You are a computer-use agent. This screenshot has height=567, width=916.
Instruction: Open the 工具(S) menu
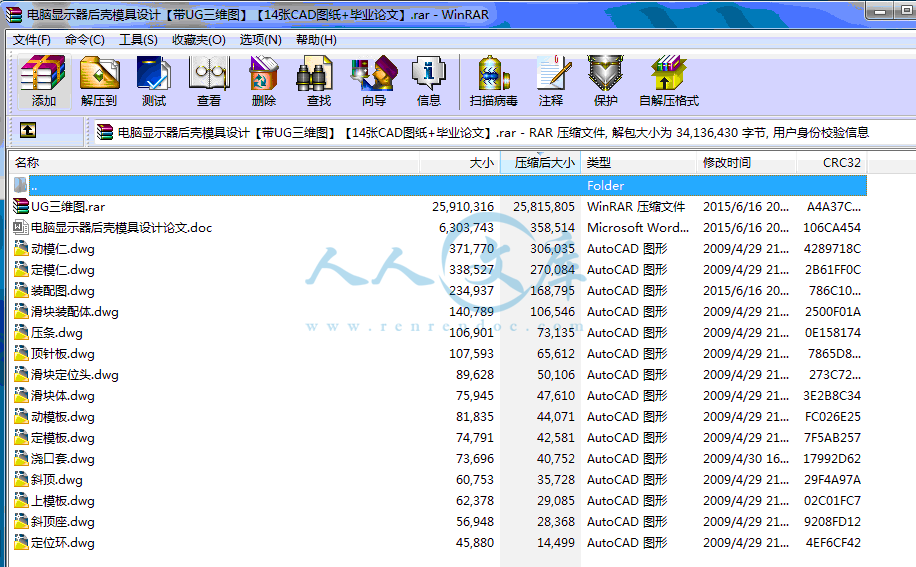pyautogui.click(x=138, y=40)
